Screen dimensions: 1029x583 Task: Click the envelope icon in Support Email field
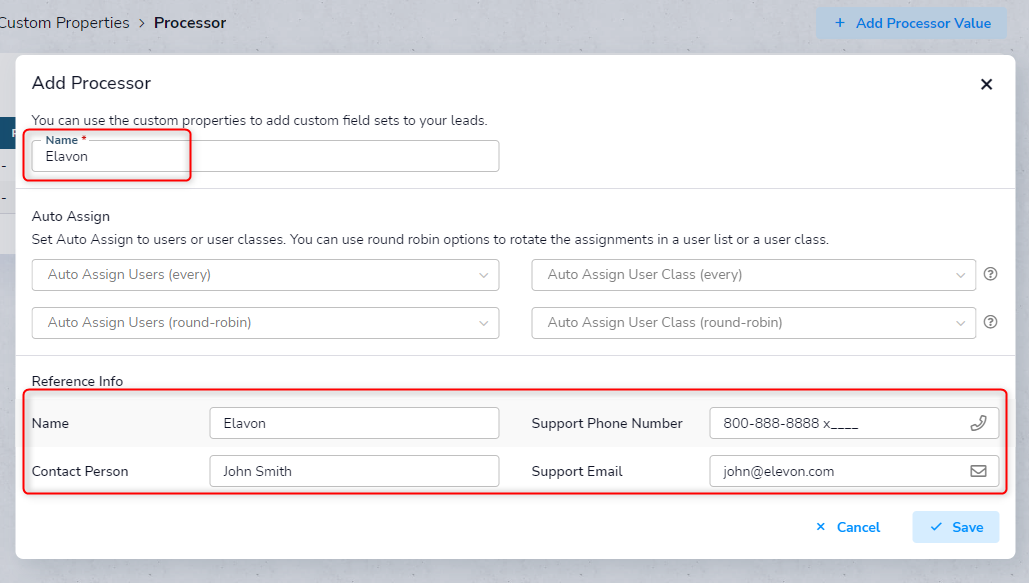tap(978, 471)
